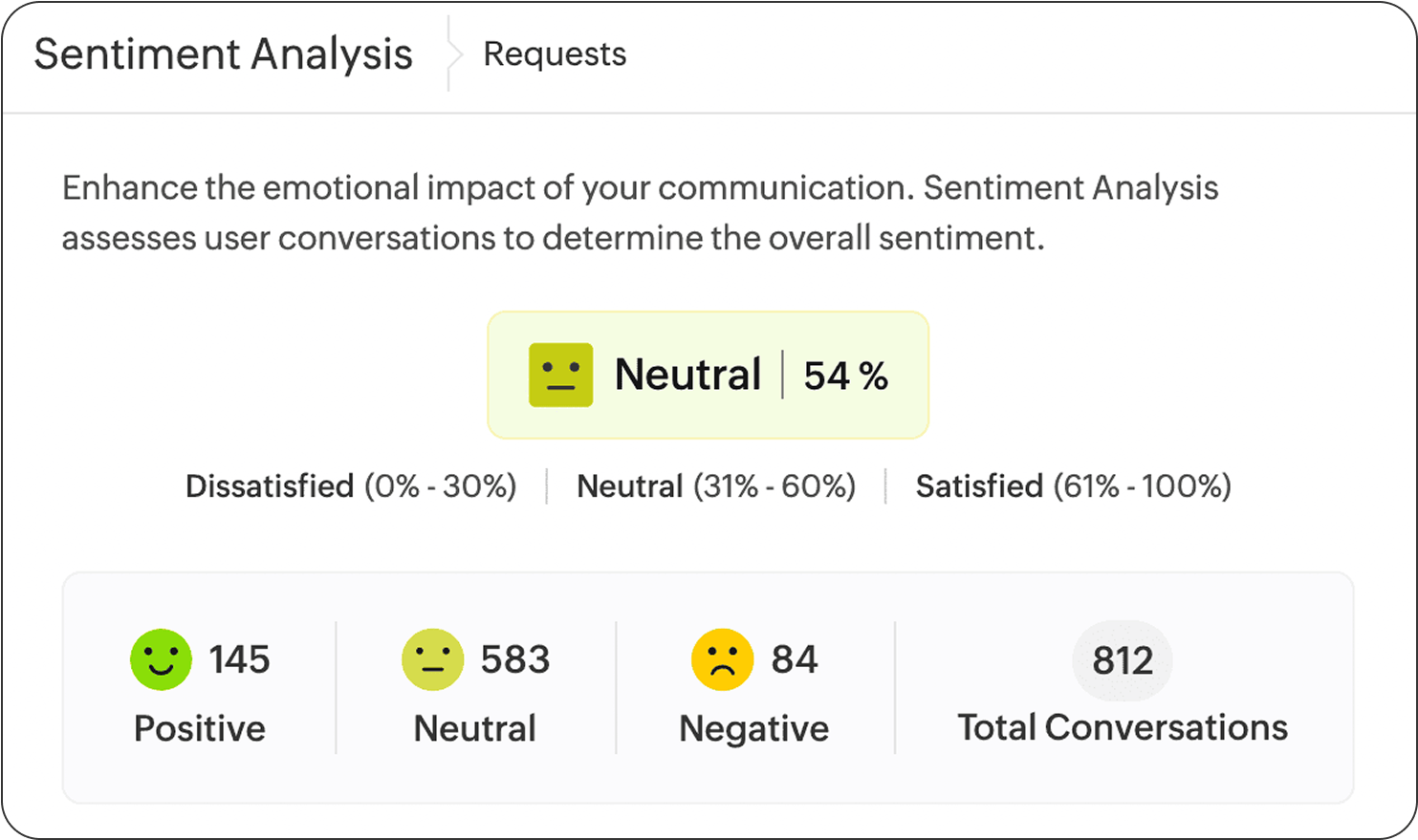The image size is (1418, 840).
Task: Open the Requests breadcrumb item
Action: click(555, 54)
